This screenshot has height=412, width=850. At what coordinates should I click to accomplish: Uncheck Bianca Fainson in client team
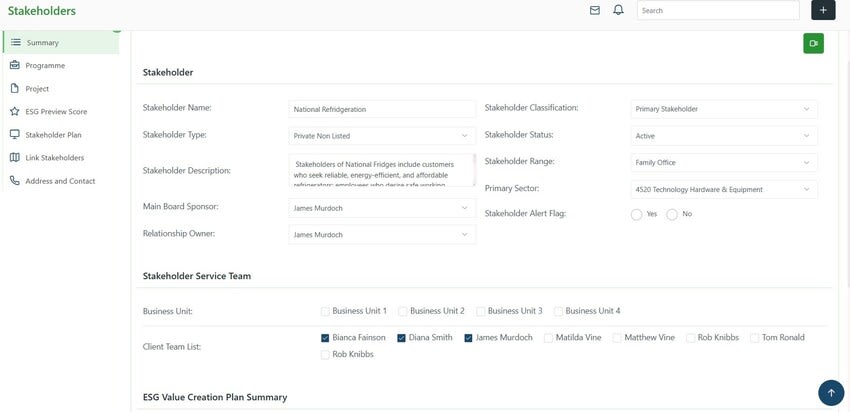tap(325, 338)
